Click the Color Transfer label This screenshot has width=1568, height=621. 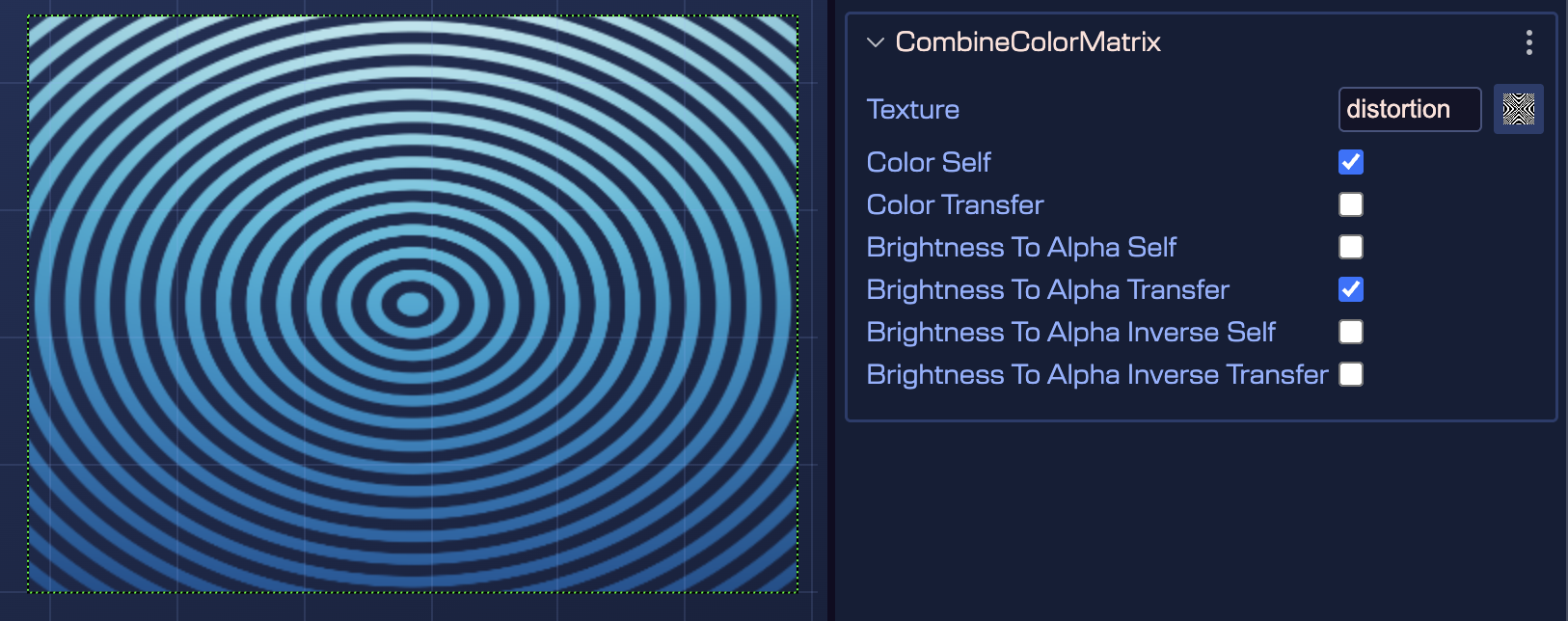(954, 204)
